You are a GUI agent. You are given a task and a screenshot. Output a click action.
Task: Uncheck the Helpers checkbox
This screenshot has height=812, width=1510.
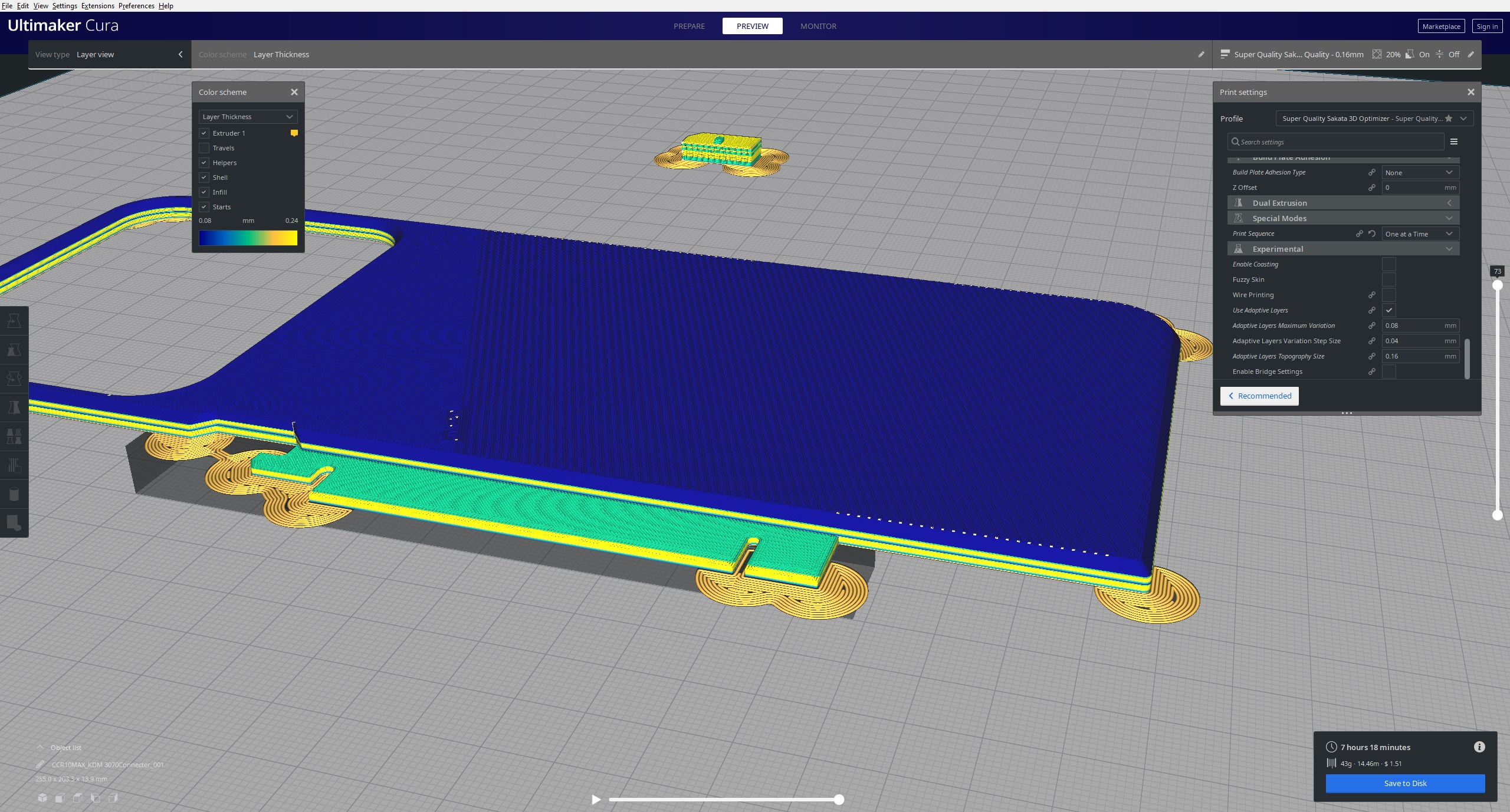204,163
